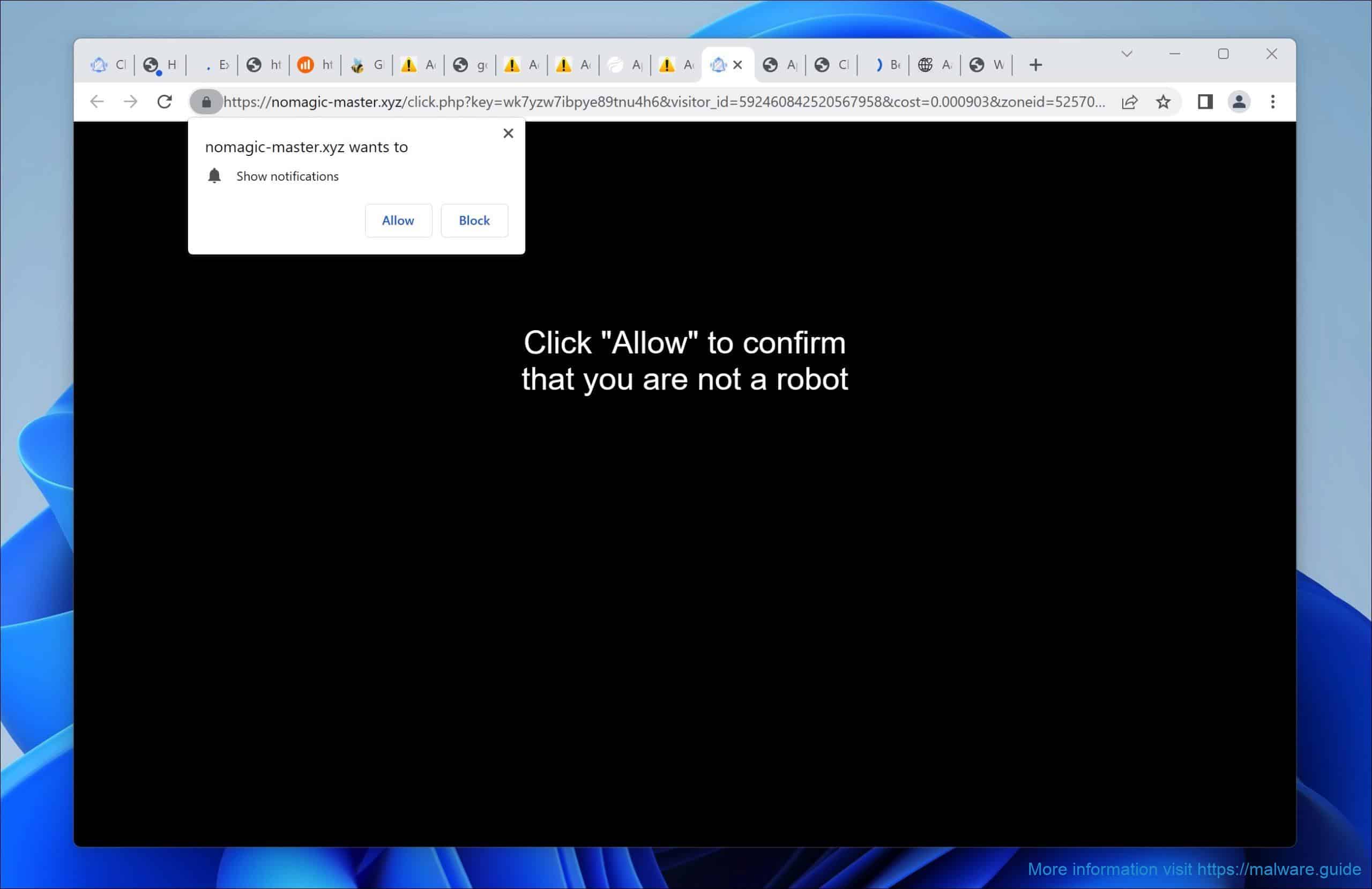Click the Block button in notification prompt
The image size is (1372, 889).
coord(474,220)
